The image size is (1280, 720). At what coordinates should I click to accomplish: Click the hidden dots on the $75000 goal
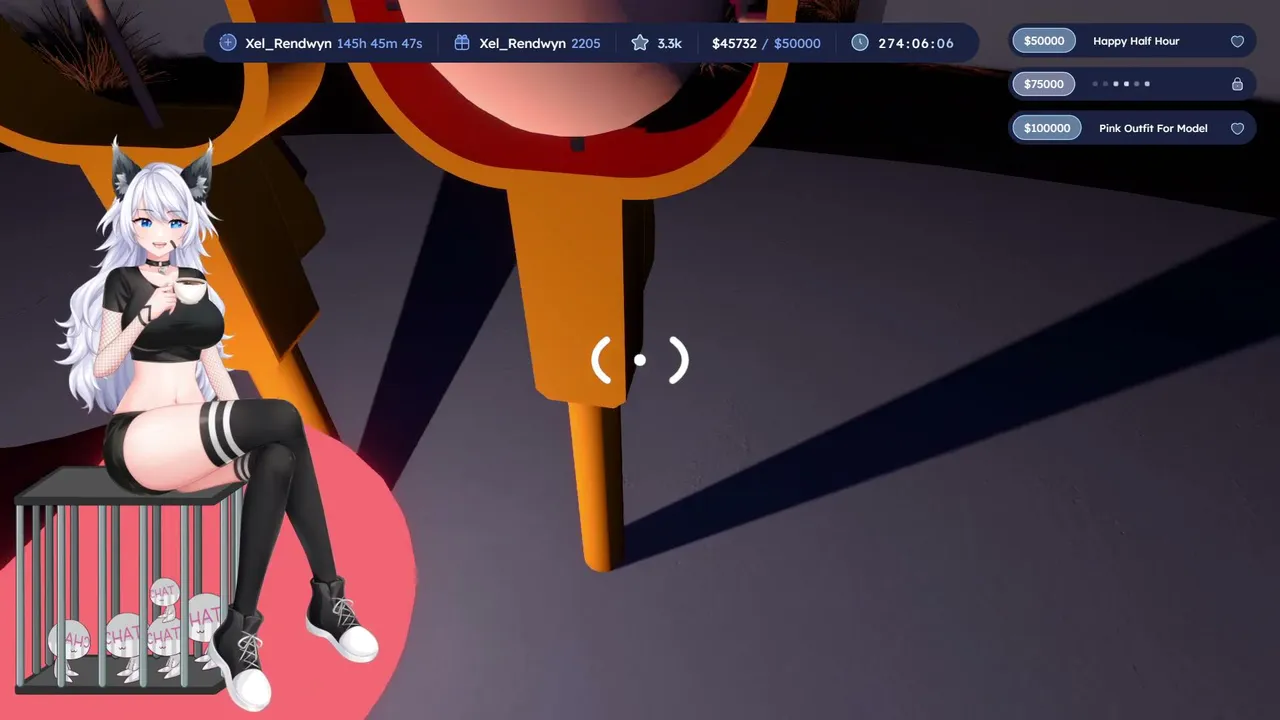[x=1121, y=84]
